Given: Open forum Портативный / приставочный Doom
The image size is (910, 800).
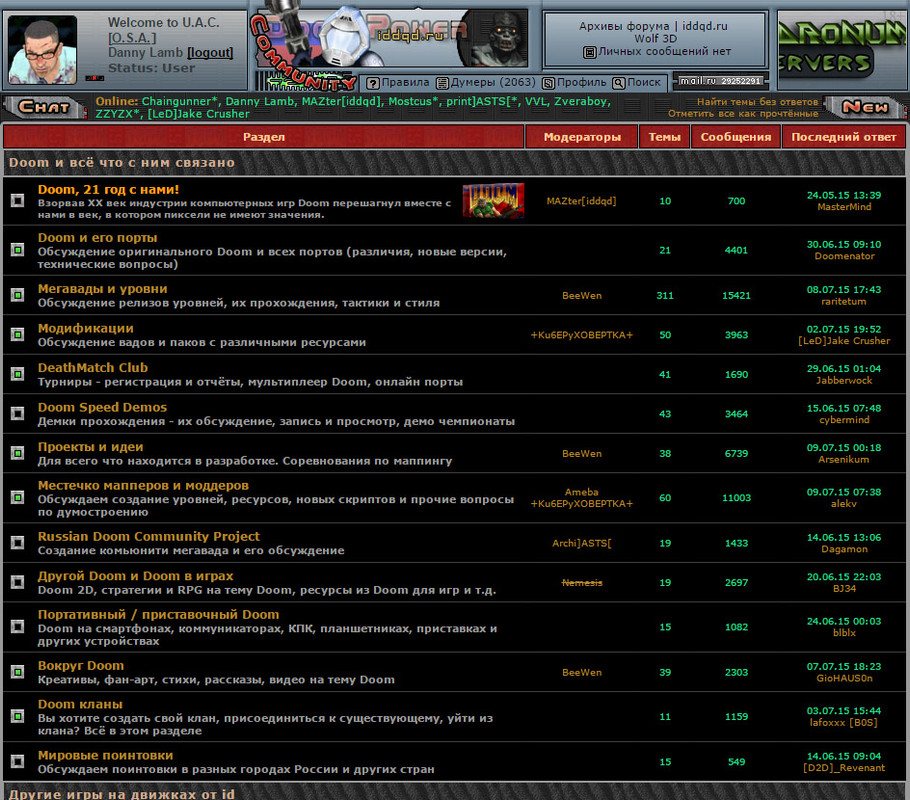Looking at the screenshot, I should pos(158,614).
